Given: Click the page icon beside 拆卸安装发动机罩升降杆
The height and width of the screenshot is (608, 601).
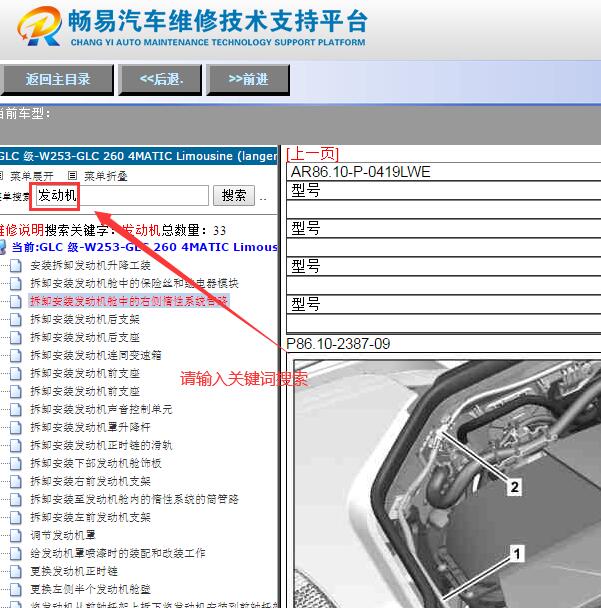Looking at the screenshot, I should click(16, 427).
